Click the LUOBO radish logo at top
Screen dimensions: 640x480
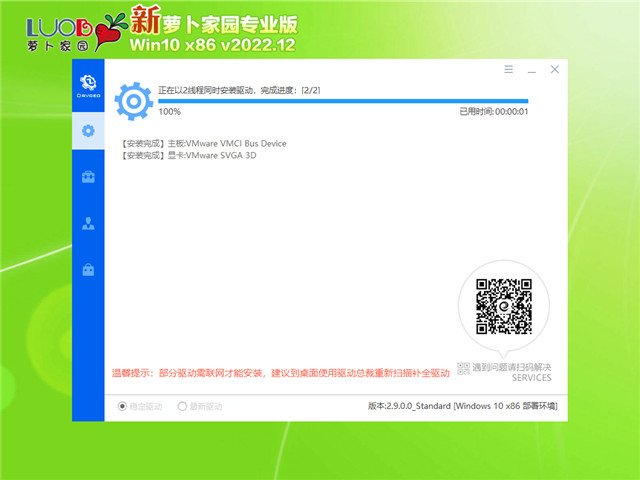(60, 31)
